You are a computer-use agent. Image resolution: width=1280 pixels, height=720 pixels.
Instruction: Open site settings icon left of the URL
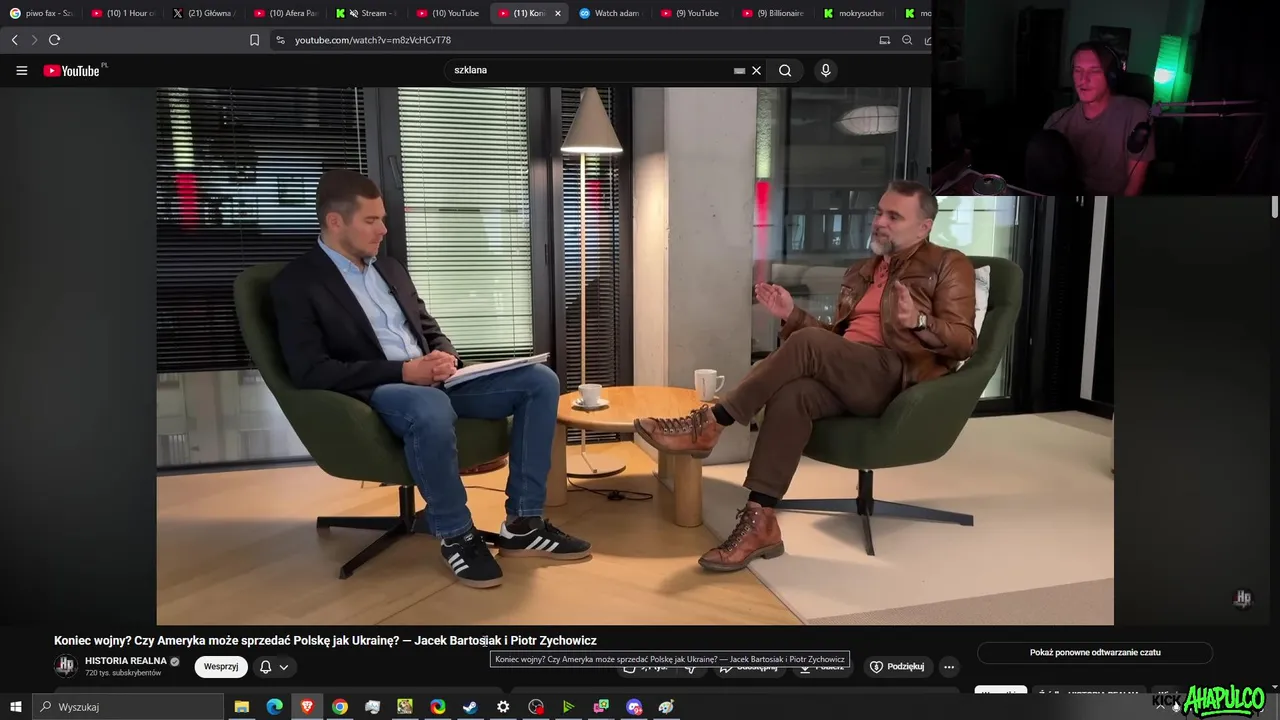click(x=280, y=40)
